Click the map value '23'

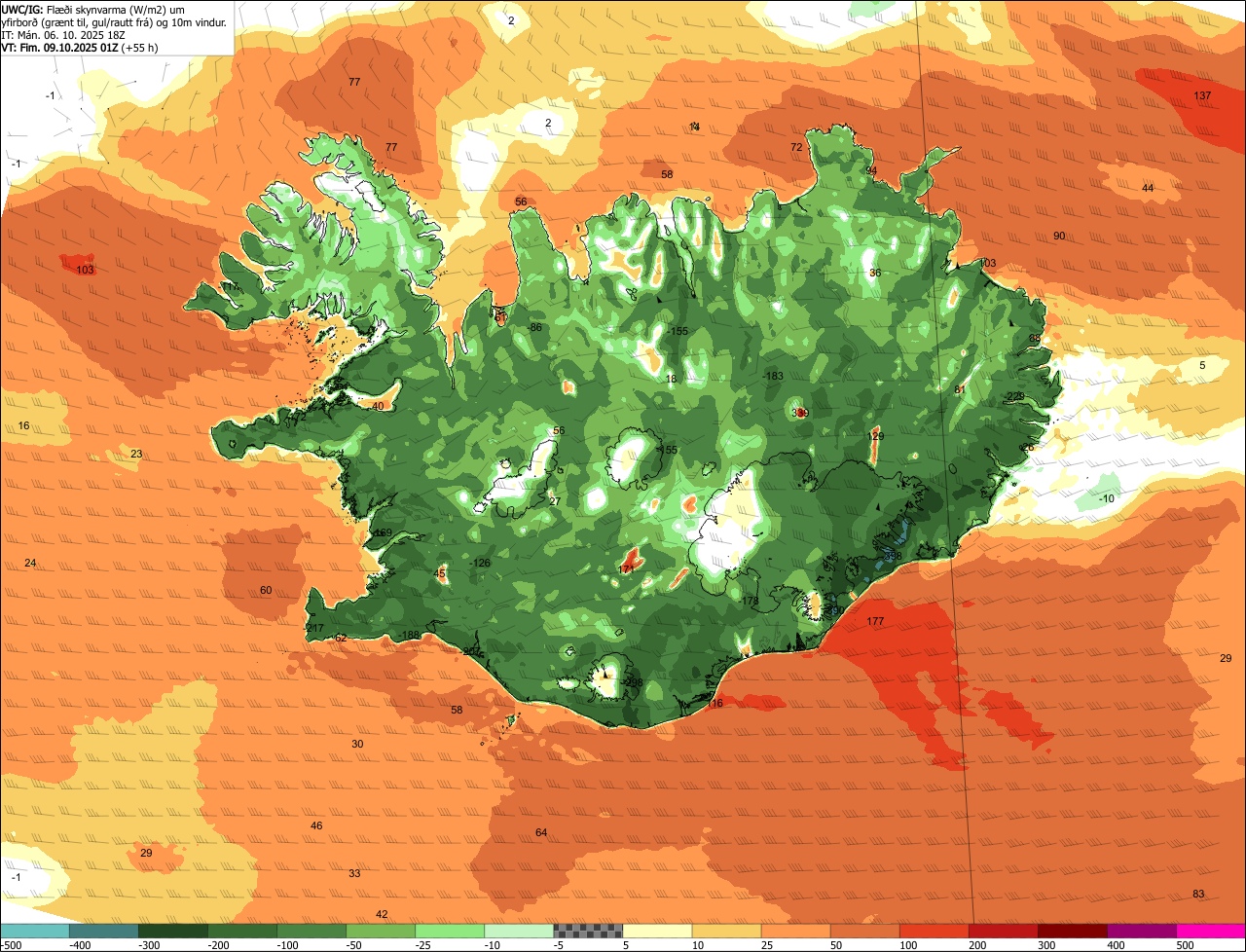click(136, 454)
